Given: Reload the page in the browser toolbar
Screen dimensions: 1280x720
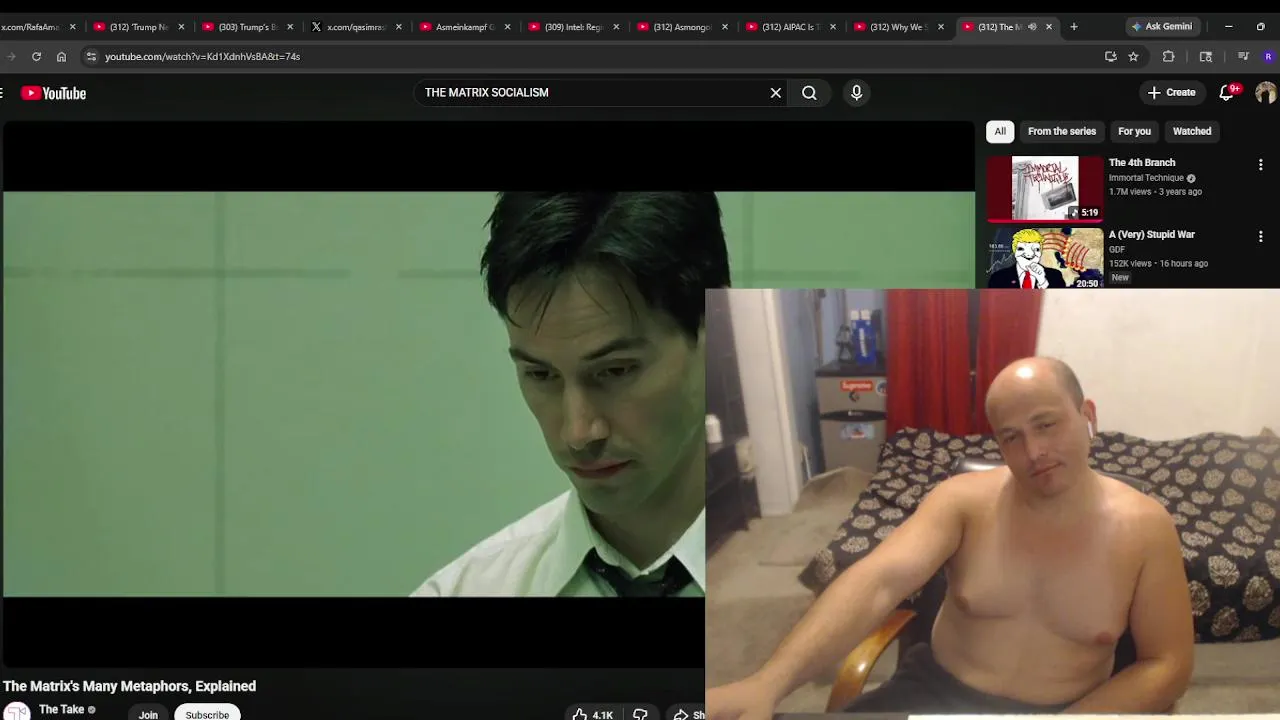Looking at the screenshot, I should tap(36, 57).
